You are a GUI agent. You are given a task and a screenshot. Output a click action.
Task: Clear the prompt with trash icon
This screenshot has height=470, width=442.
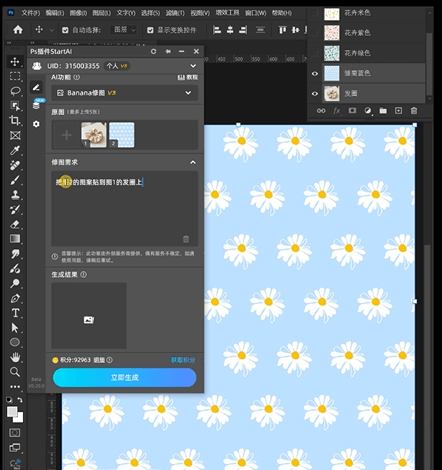[186, 239]
